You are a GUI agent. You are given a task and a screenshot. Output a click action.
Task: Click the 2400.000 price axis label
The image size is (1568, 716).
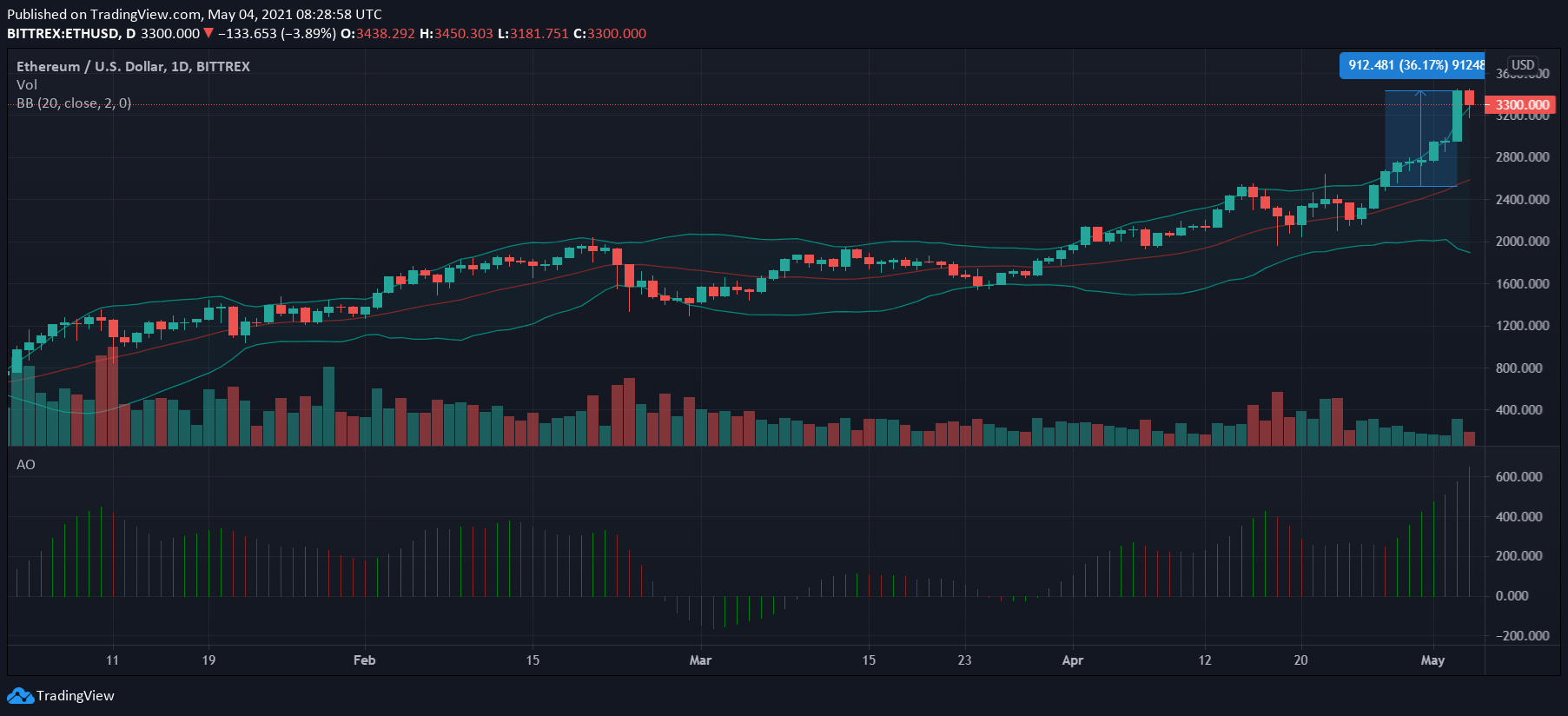[x=1522, y=200]
